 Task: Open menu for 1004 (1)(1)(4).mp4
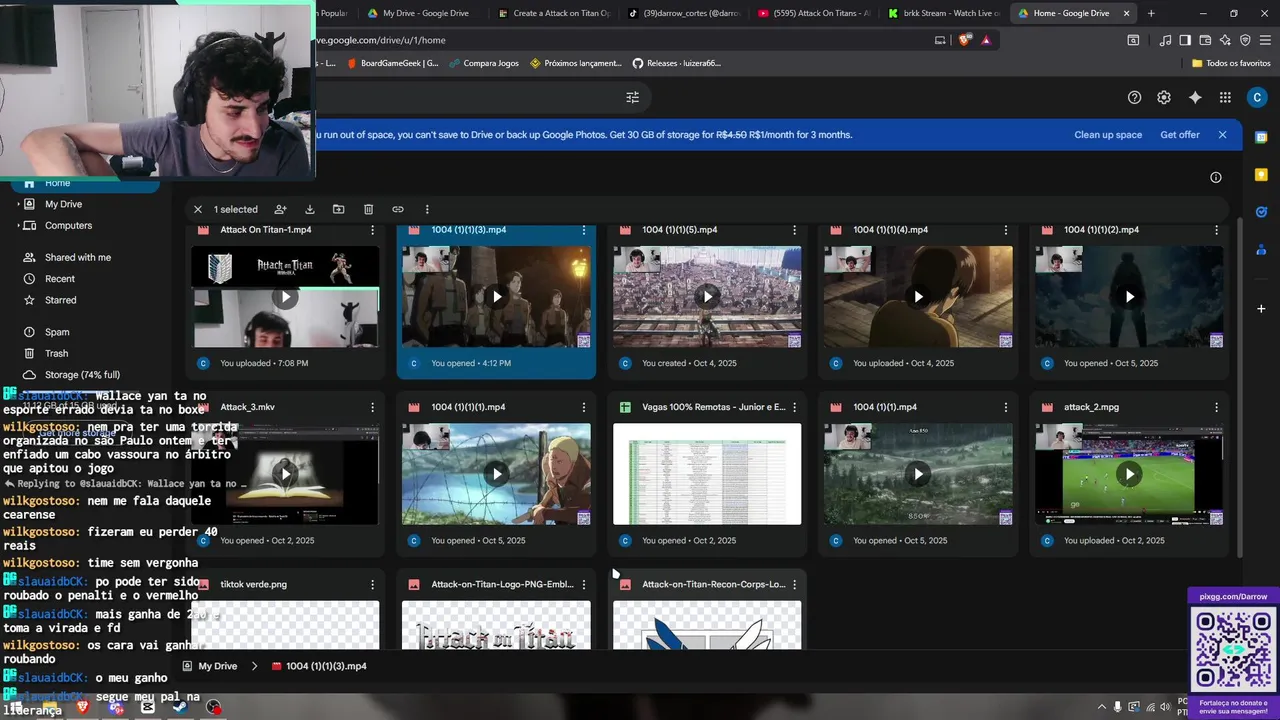(x=1006, y=230)
